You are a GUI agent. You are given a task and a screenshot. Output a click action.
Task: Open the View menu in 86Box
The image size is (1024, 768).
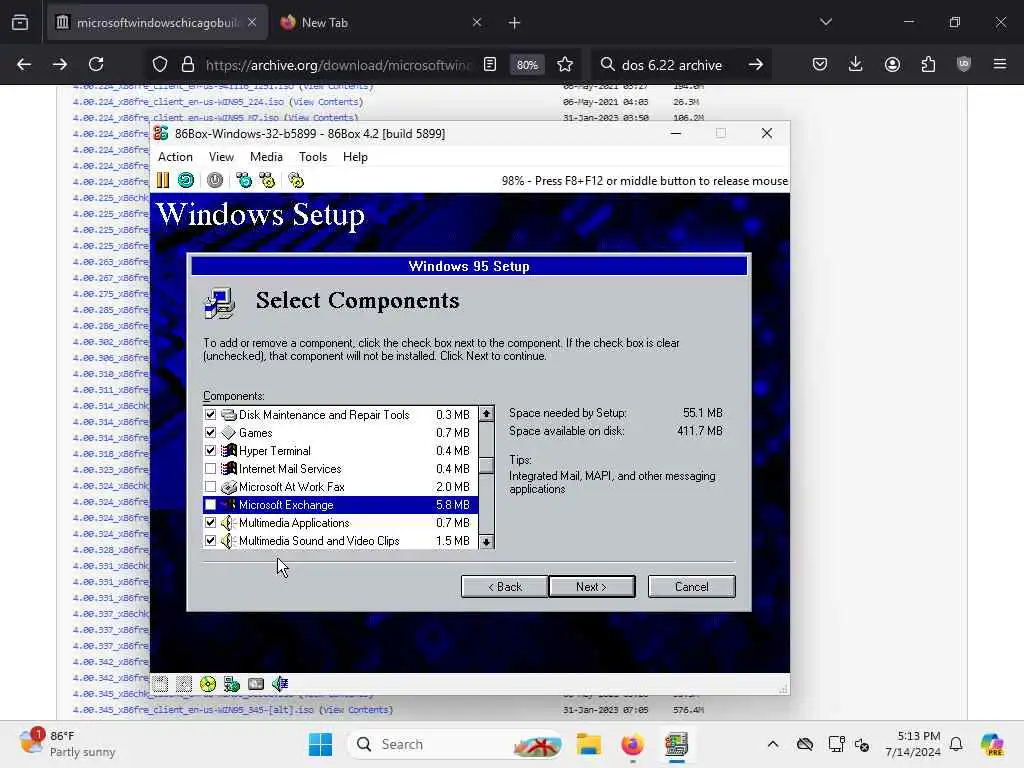(221, 157)
